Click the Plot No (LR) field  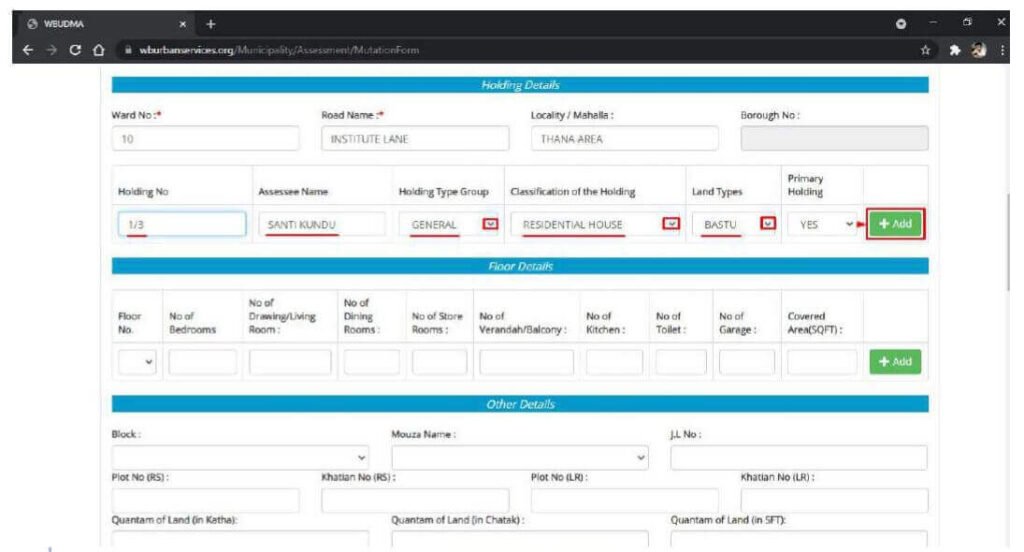pos(624,500)
